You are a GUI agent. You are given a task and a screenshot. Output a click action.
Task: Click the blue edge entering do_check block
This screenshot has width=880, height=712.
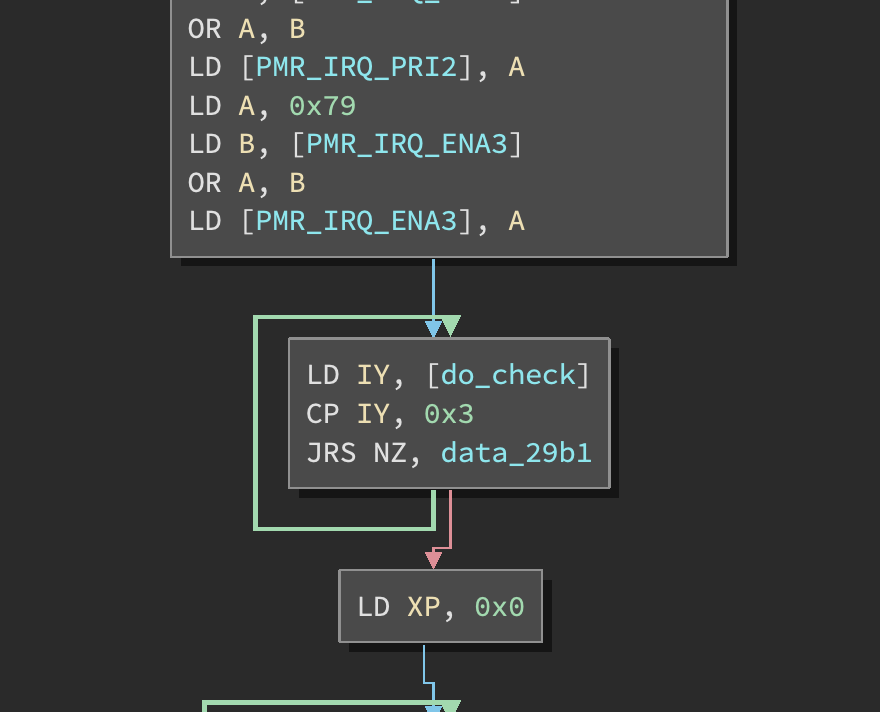tap(433, 290)
